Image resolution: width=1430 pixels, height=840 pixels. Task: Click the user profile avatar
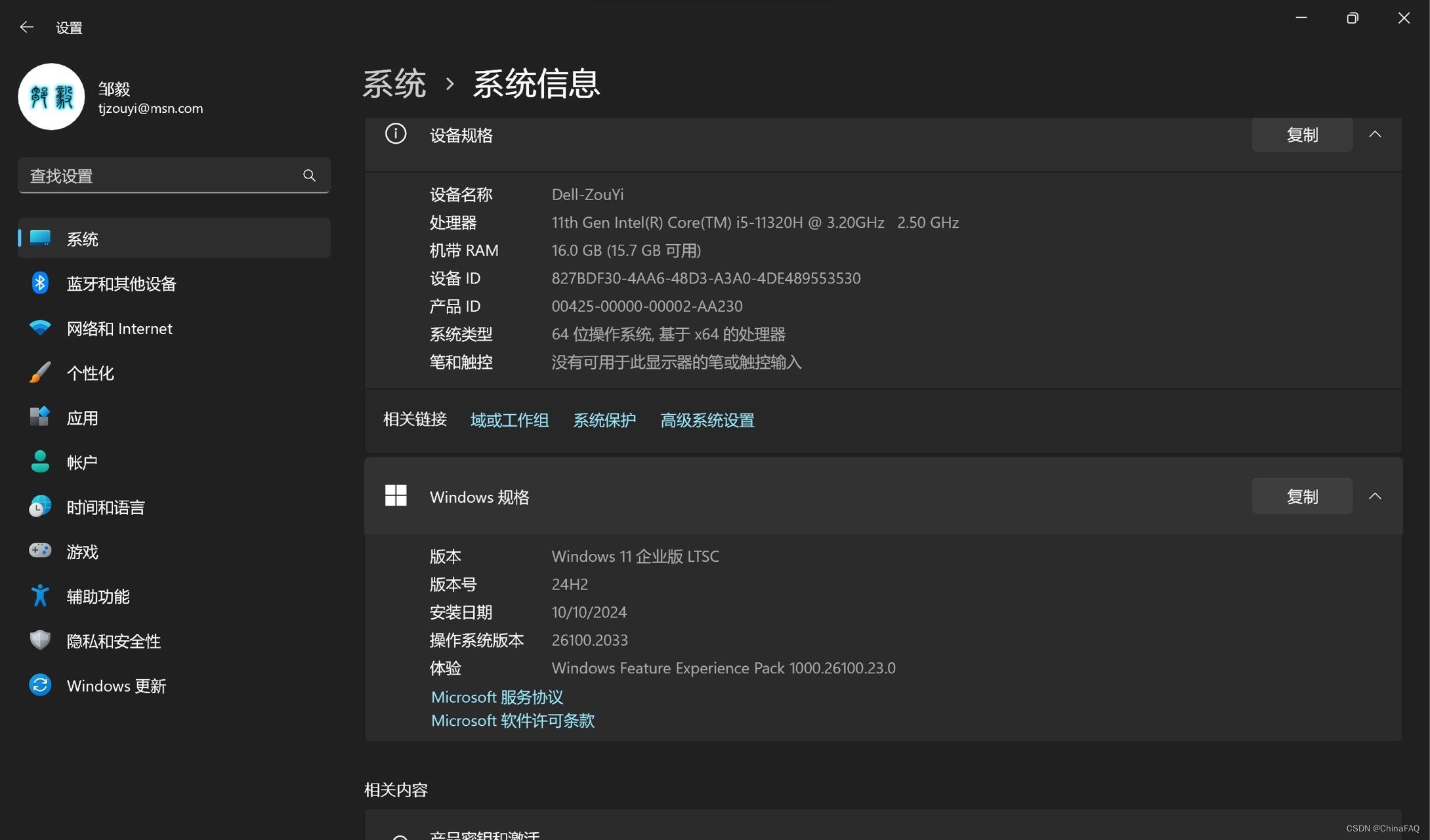click(x=51, y=96)
